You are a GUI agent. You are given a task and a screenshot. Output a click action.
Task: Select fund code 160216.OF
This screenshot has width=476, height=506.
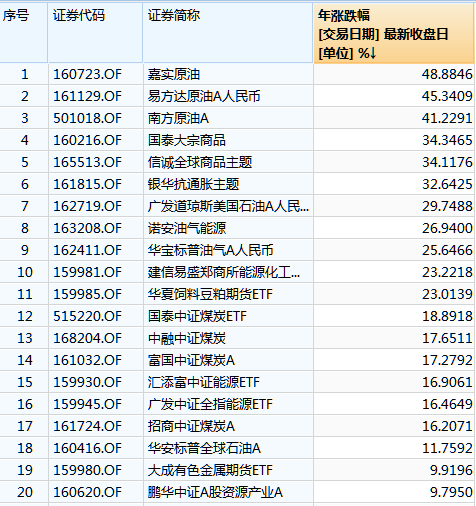coord(88,140)
